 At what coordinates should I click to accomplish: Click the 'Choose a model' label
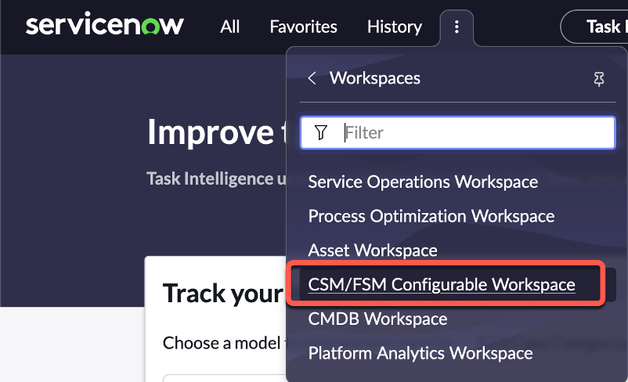point(221,343)
